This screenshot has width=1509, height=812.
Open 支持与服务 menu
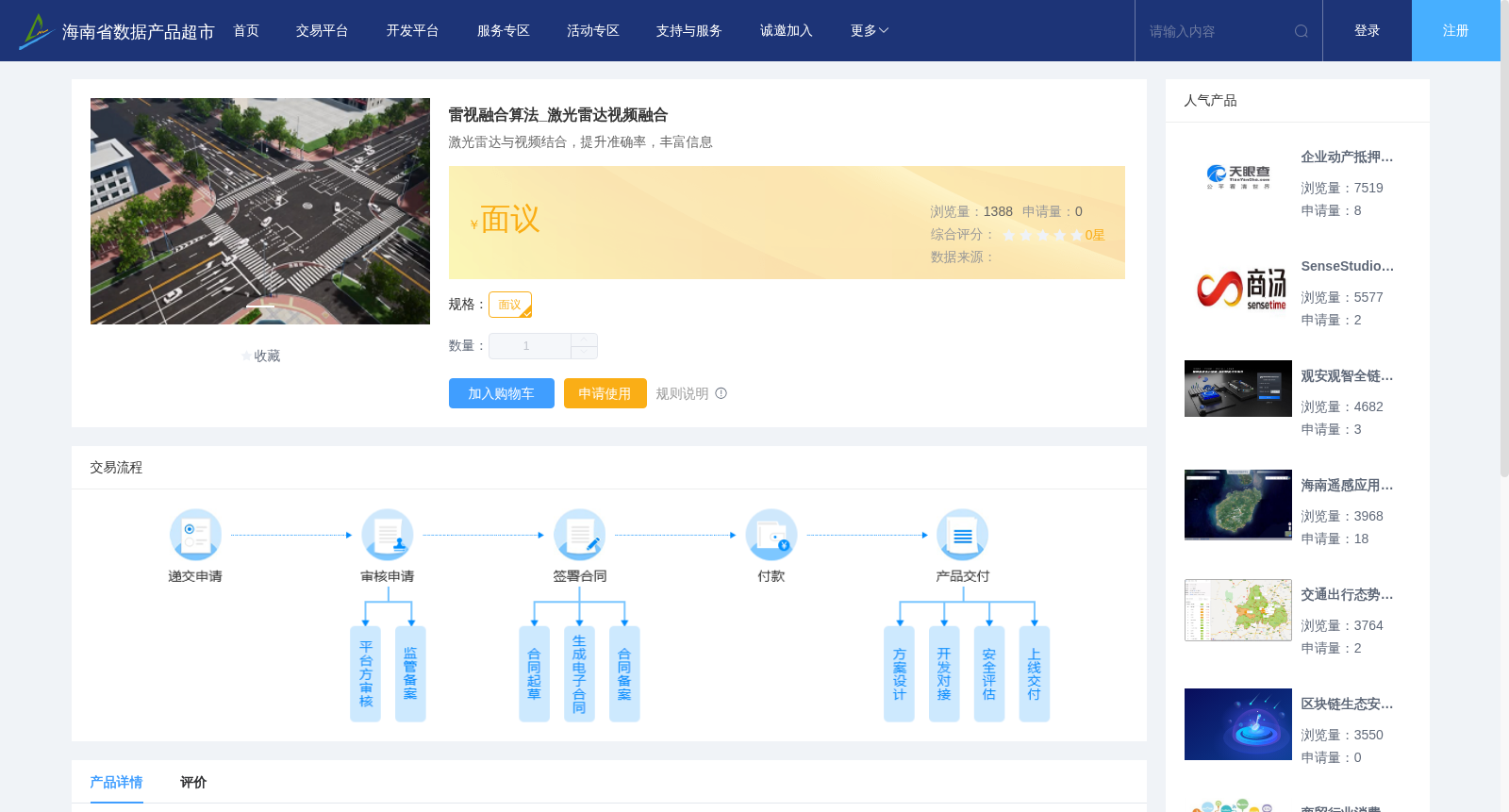coord(689,31)
